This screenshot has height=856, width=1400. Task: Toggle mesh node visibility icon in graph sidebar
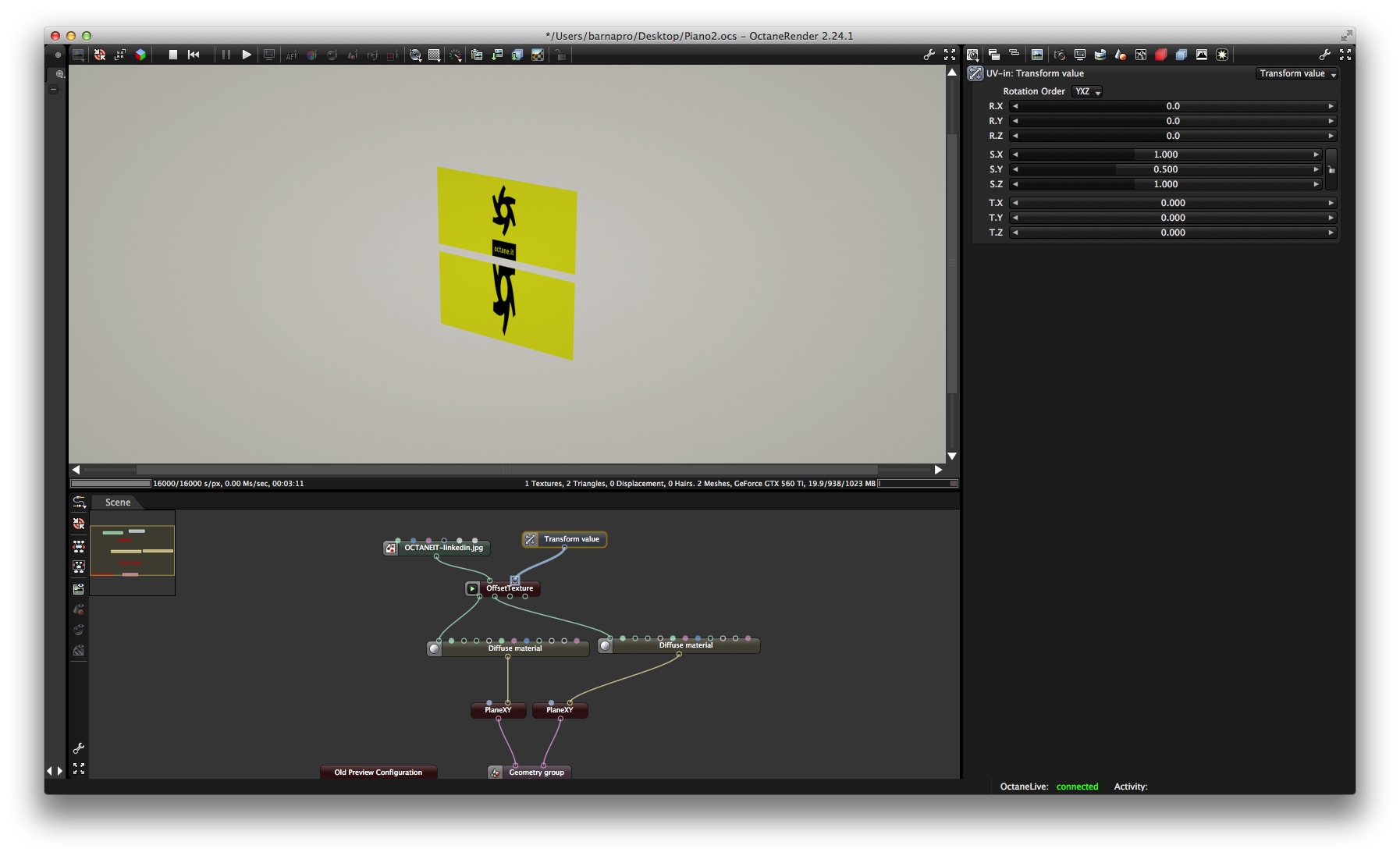click(79, 609)
